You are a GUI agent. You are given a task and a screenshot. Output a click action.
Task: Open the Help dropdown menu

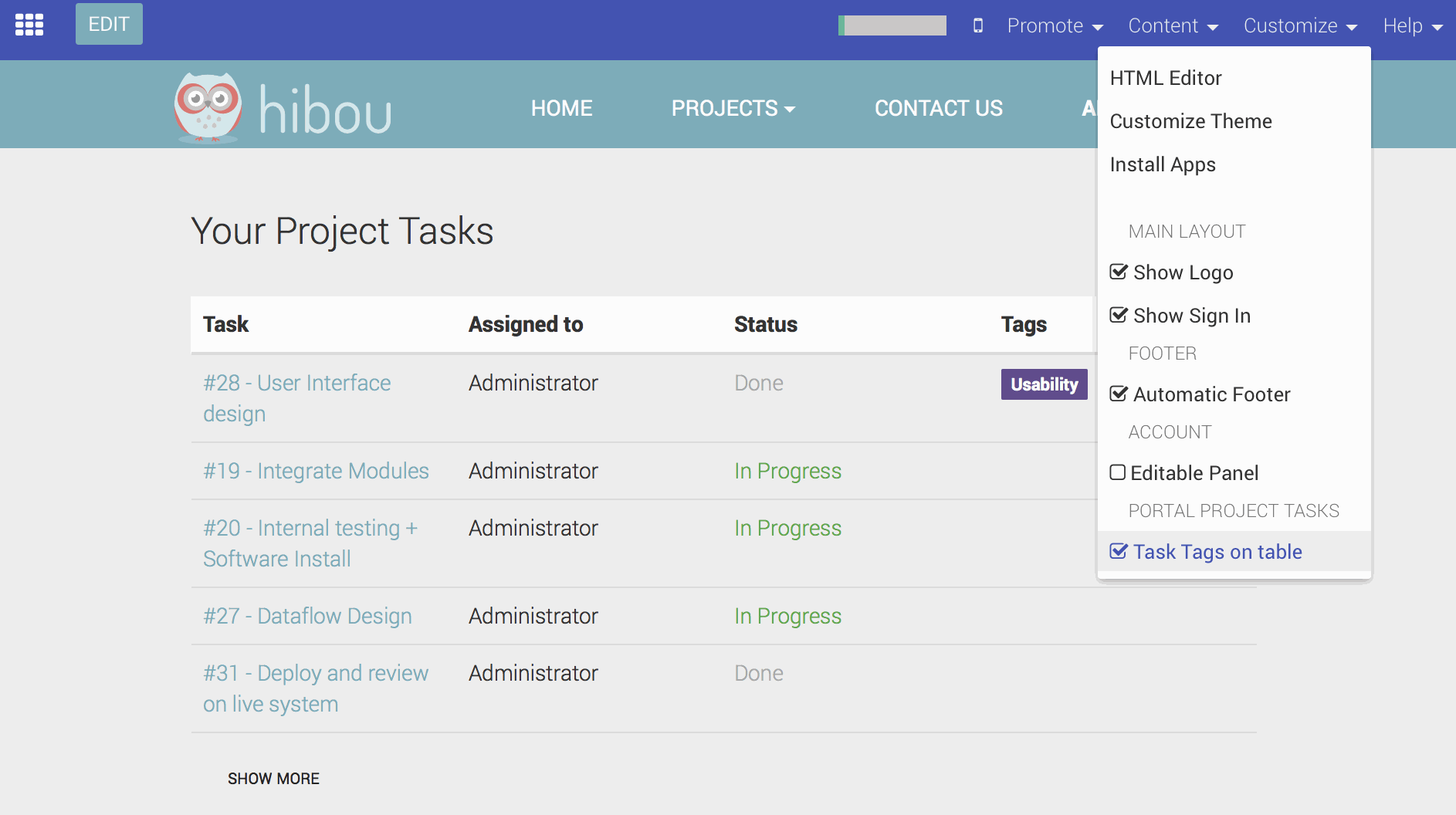[x=1412, y=25]
